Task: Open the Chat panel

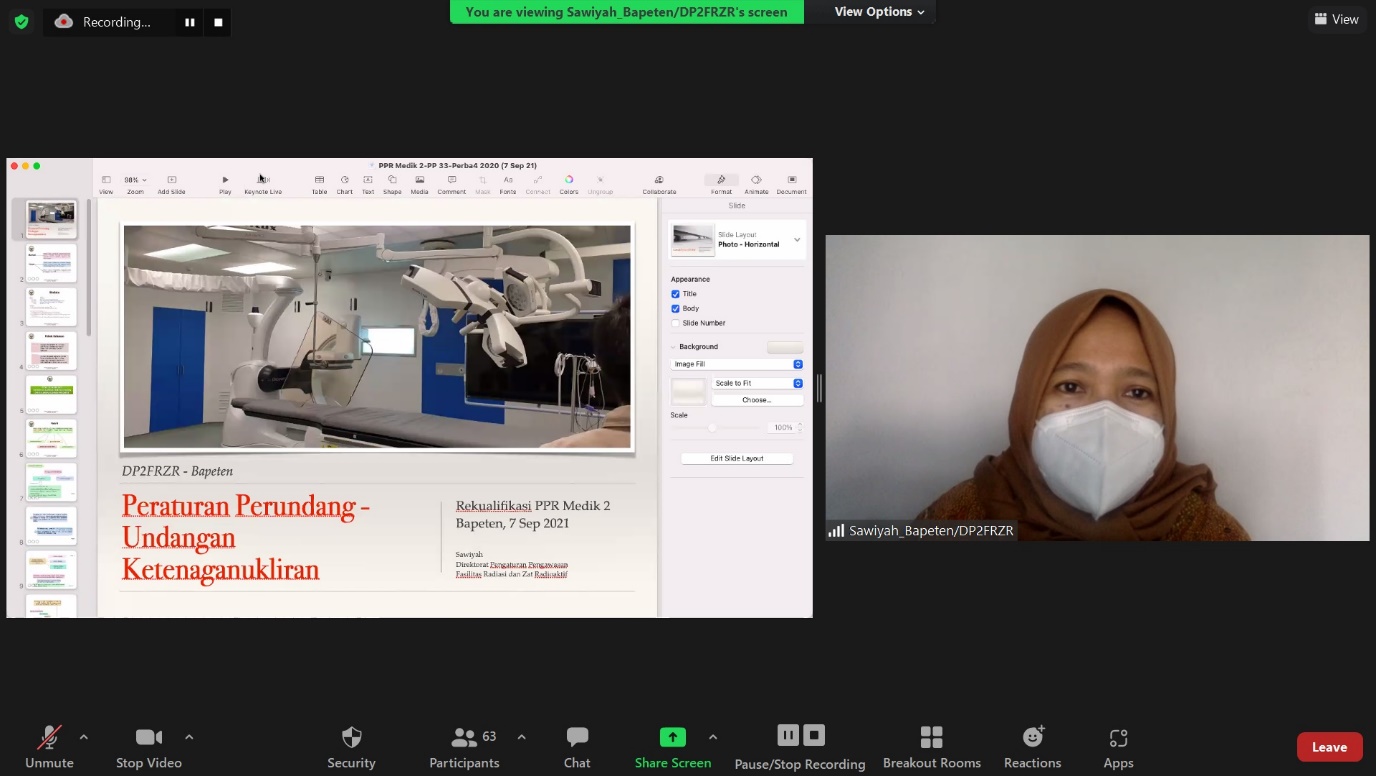Action: [x=577, y=747]
